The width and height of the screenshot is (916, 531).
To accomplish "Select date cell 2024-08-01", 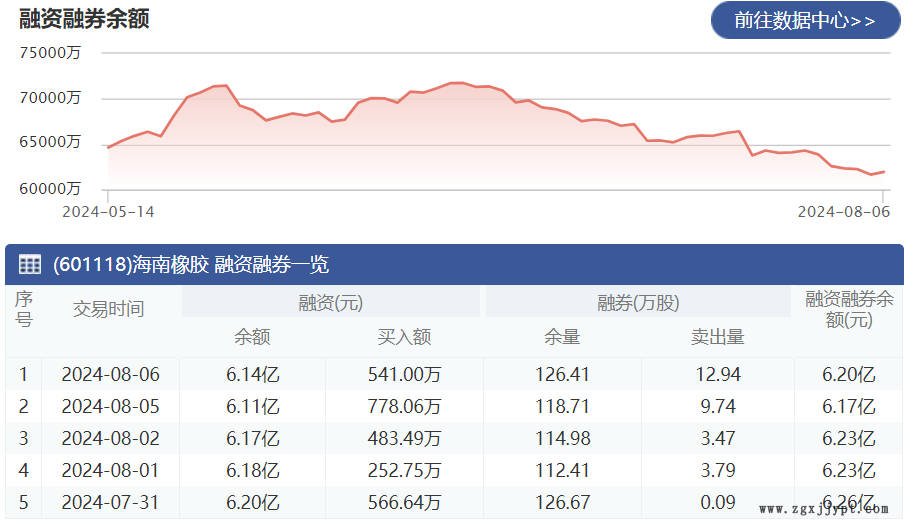I will click(110, 471).
